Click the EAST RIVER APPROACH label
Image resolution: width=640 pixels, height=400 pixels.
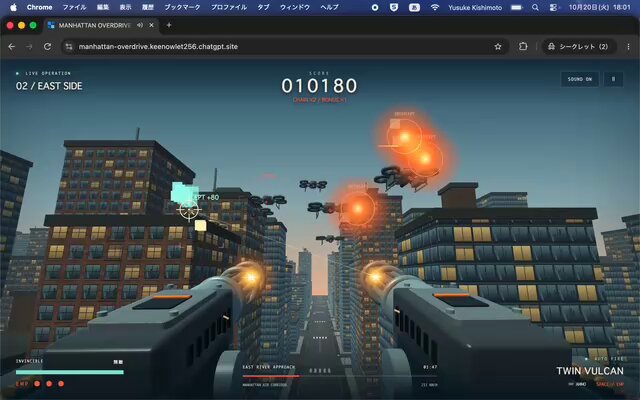coord(269,367)
